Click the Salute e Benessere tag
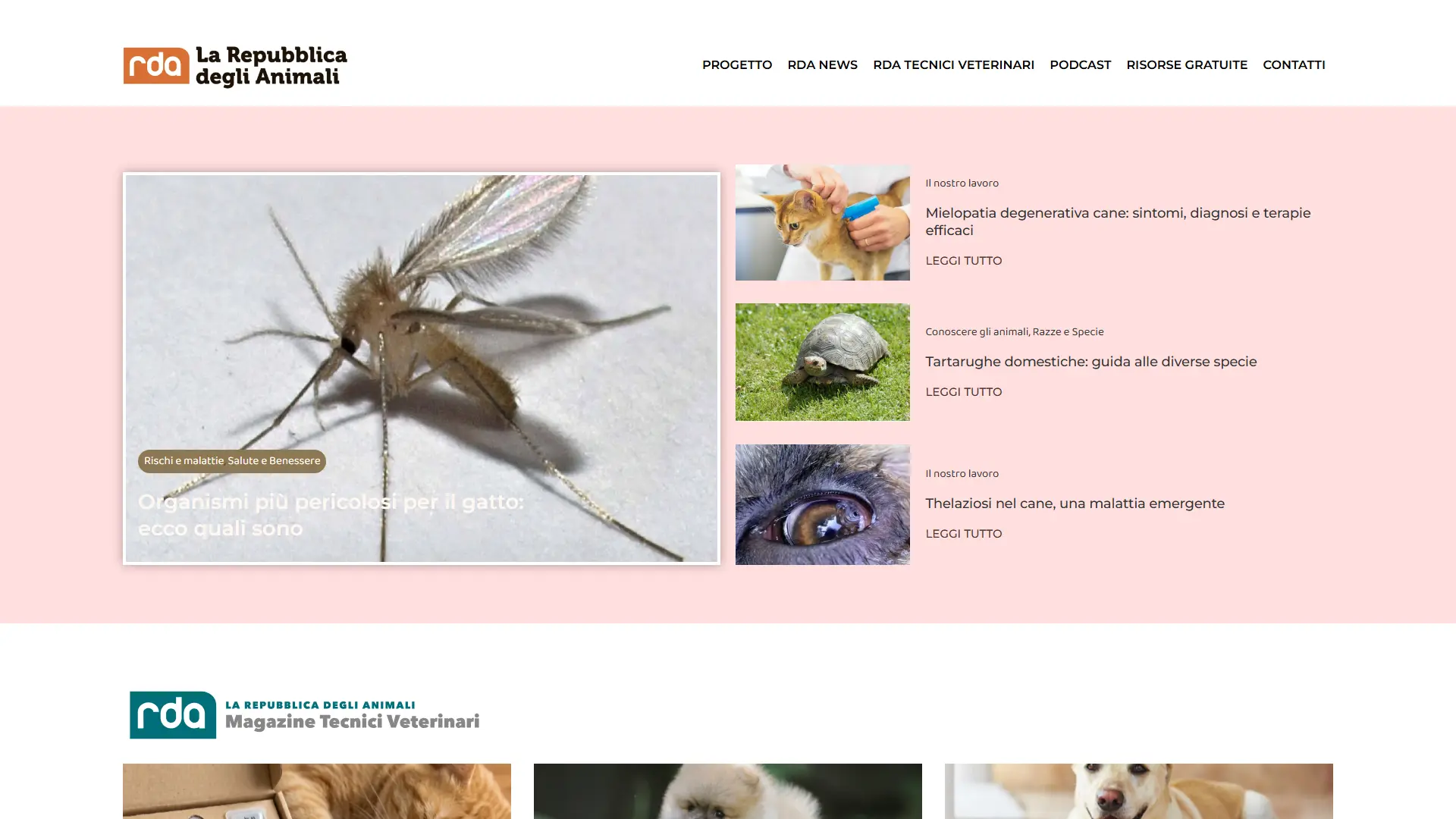Image resolution: width=1456 pixels, height=819 pixels. pos(274,461)
